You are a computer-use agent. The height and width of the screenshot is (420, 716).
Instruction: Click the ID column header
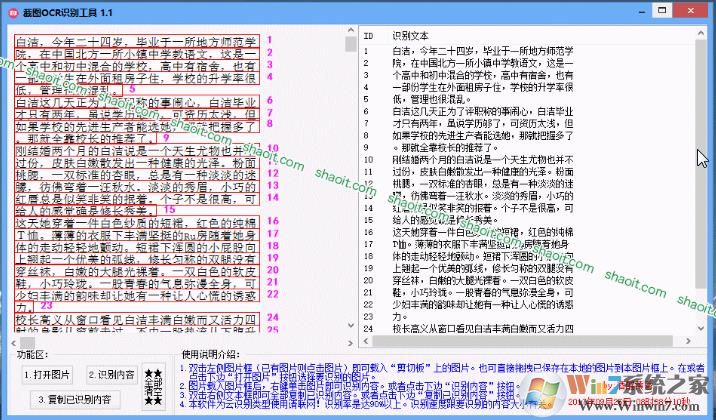[x=368, y=35]
